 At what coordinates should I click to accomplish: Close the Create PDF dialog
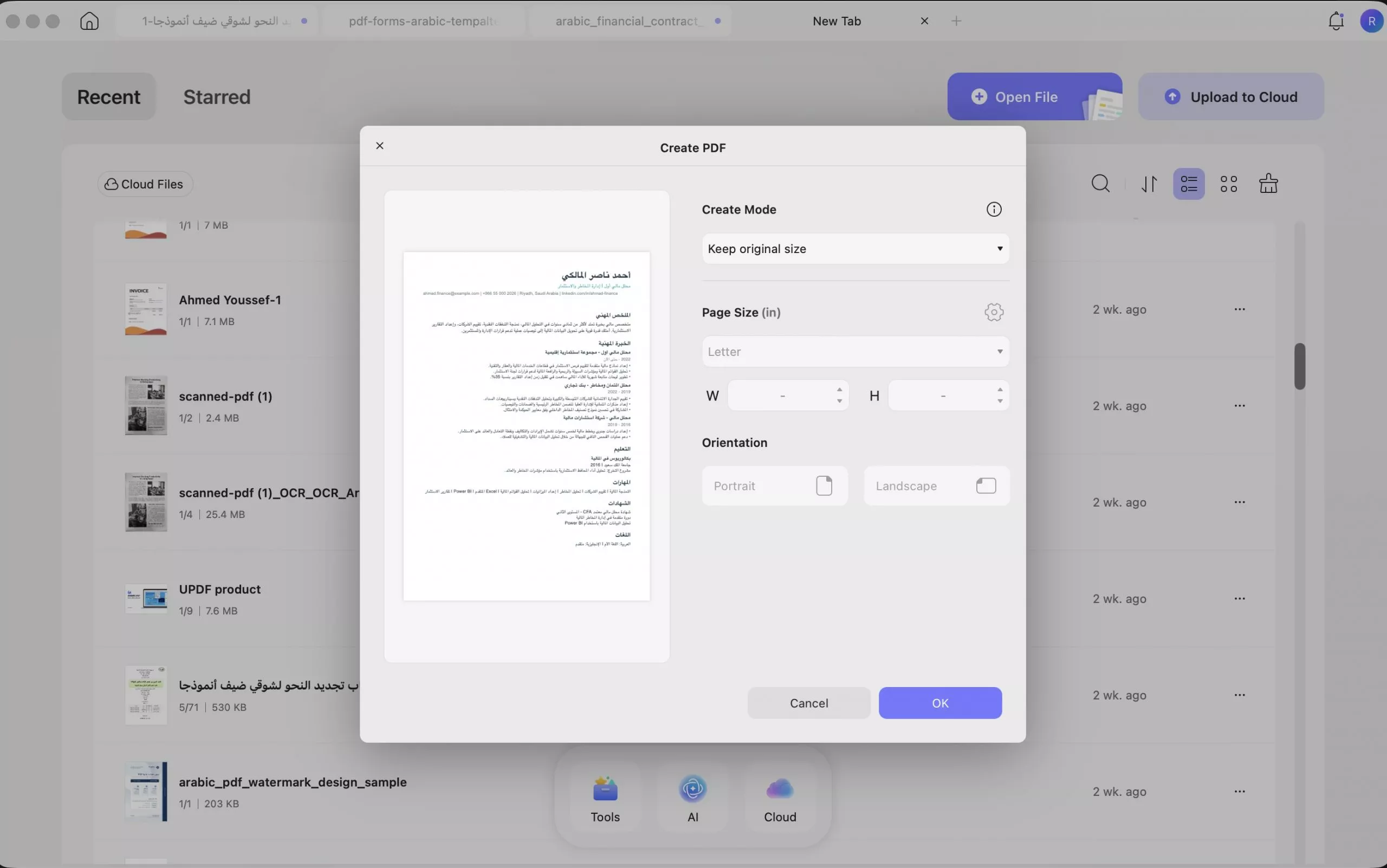click(x=379, y=146)
